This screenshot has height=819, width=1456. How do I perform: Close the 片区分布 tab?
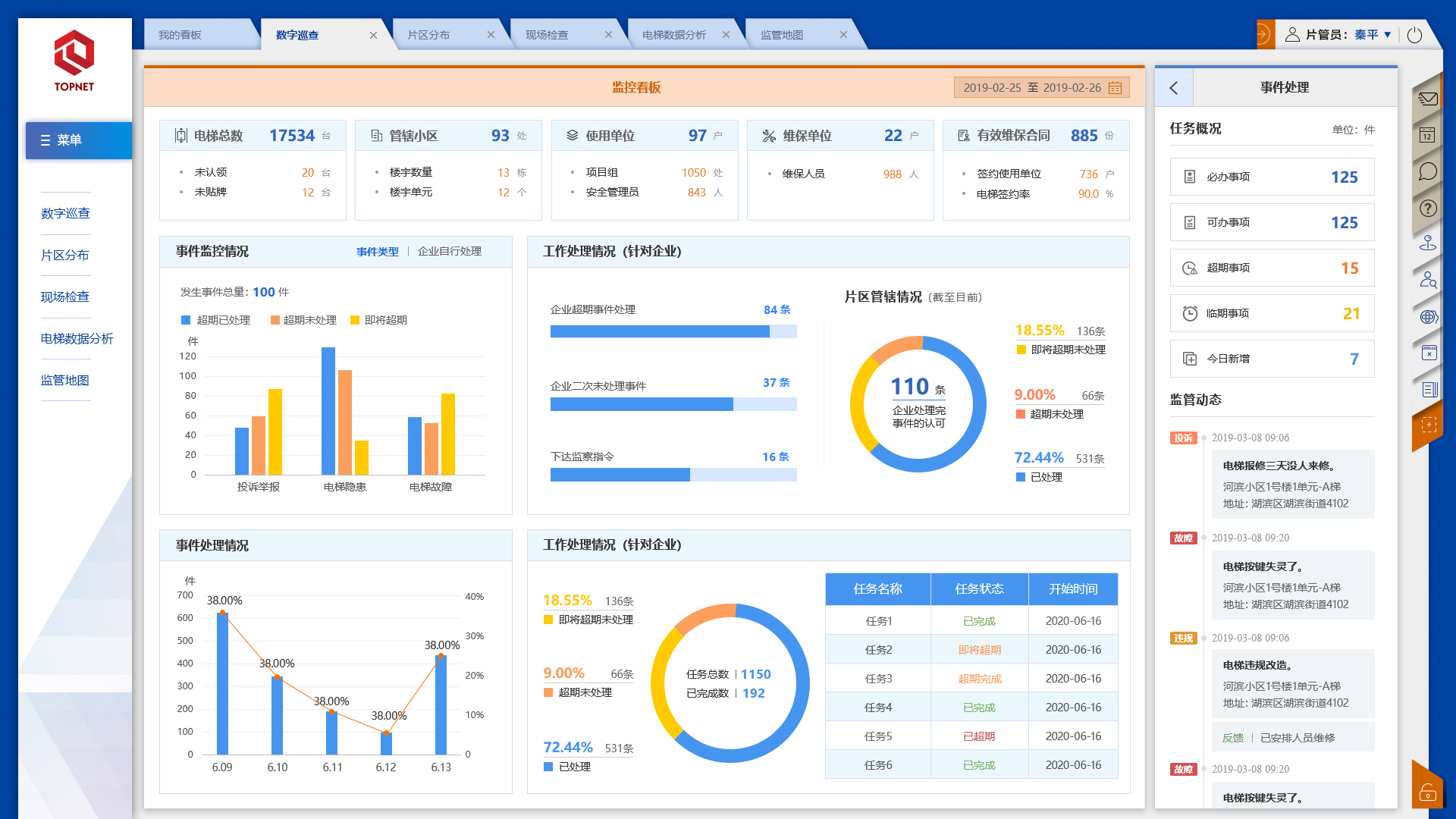[491, 35]
